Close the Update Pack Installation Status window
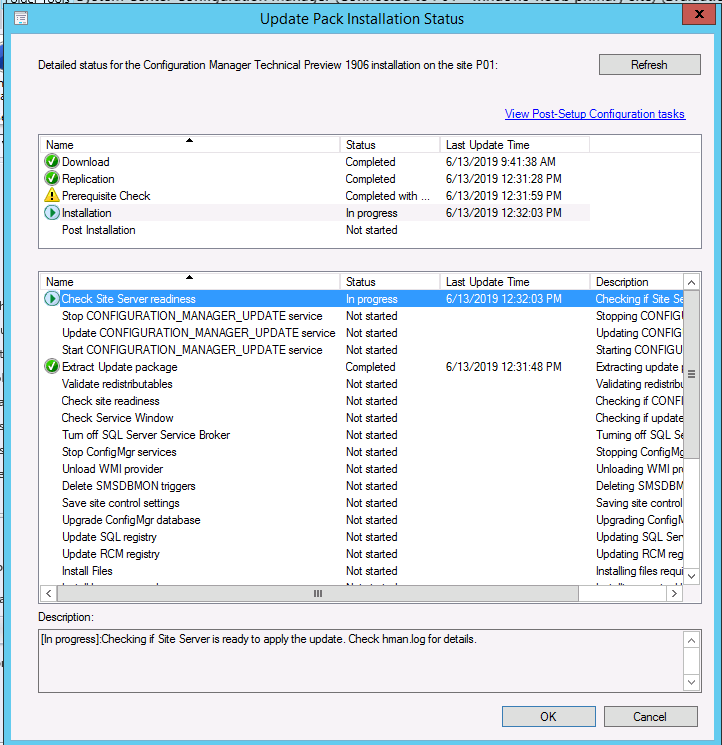 coord(699,14)
